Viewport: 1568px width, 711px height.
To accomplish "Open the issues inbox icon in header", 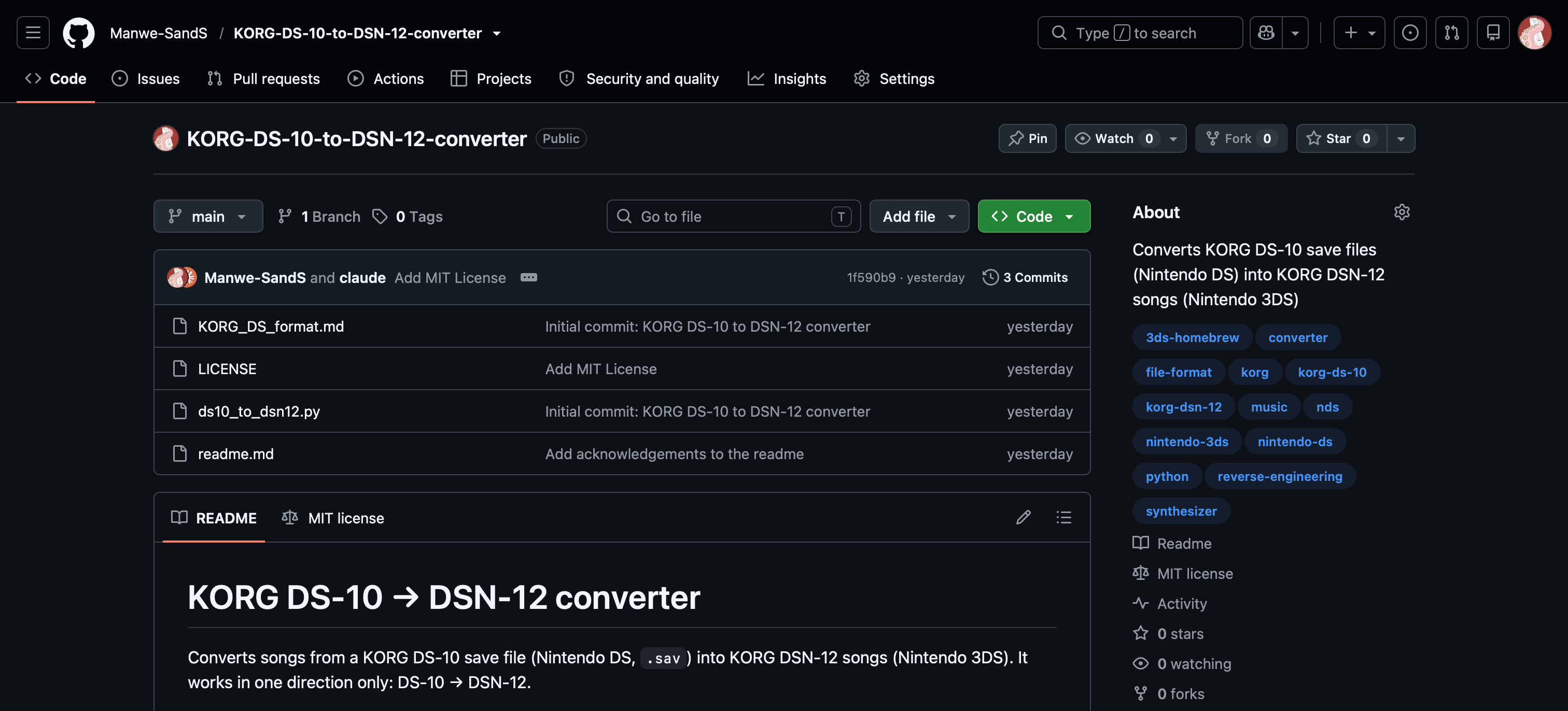I will pos(1410,33).
